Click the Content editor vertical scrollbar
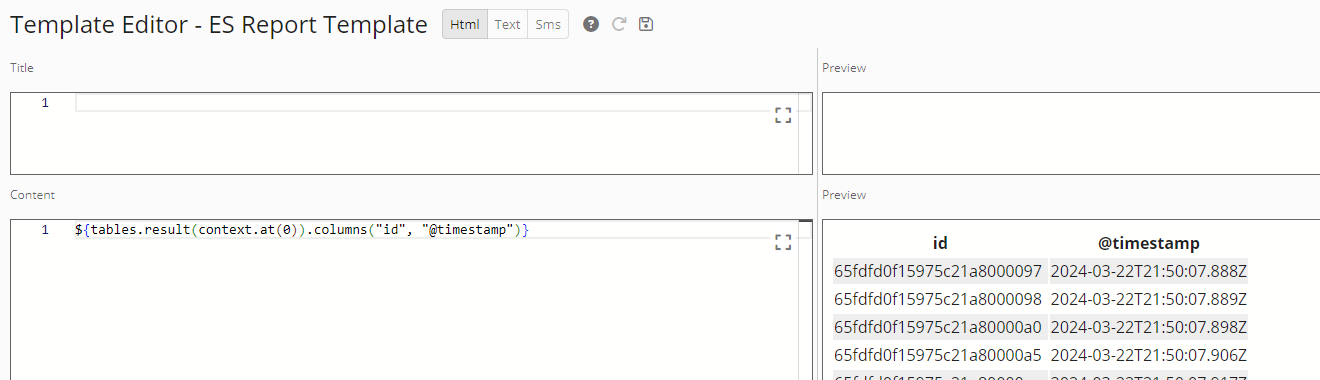Screen dimensions: 1320x380 [x=805, y=300]
